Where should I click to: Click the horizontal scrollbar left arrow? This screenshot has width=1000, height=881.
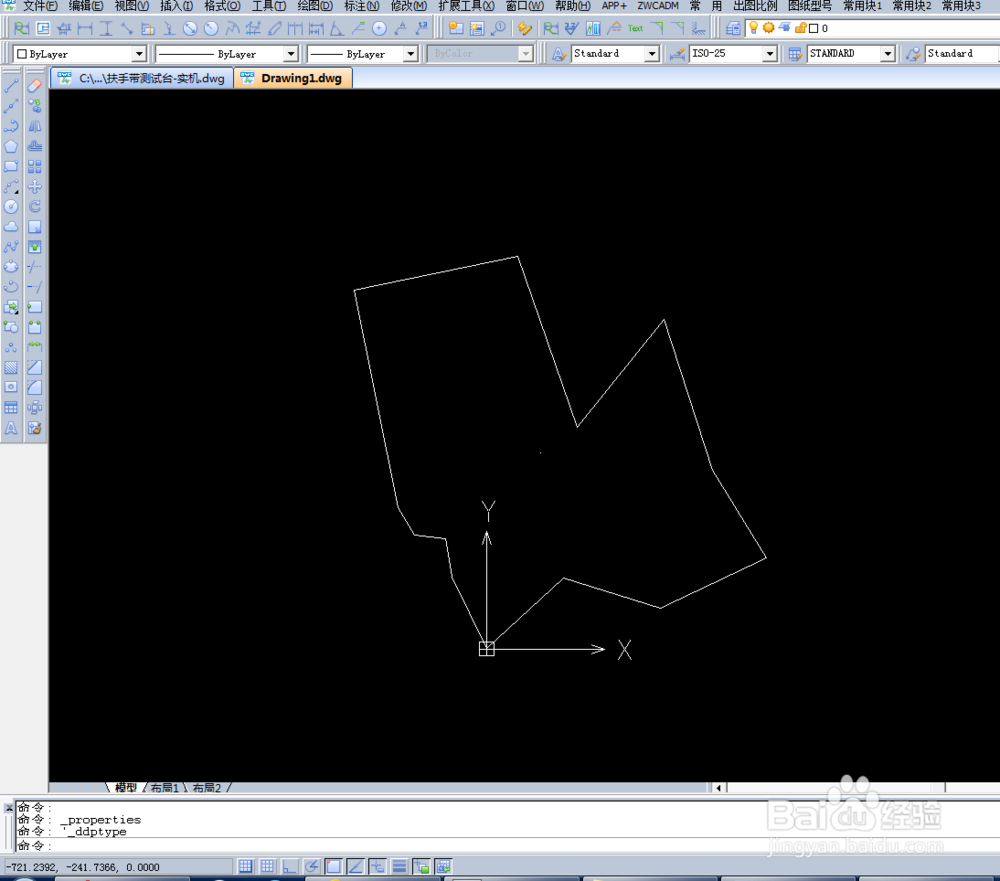718,787
